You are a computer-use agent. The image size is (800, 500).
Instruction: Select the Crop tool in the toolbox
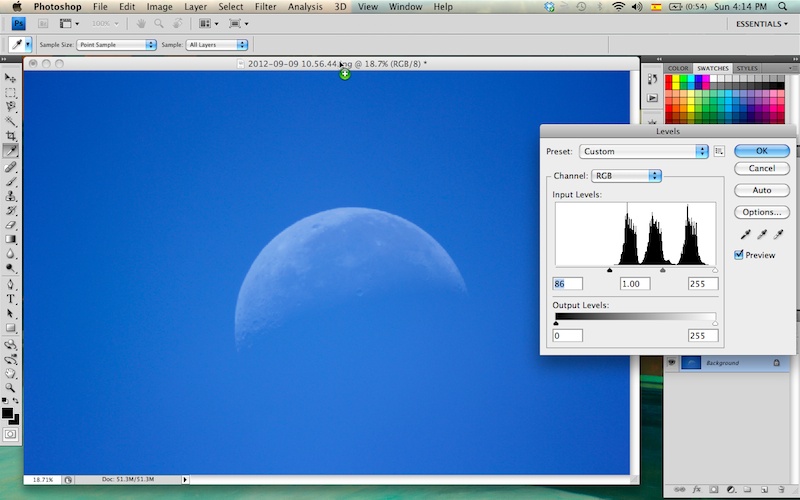click(11, 135)
